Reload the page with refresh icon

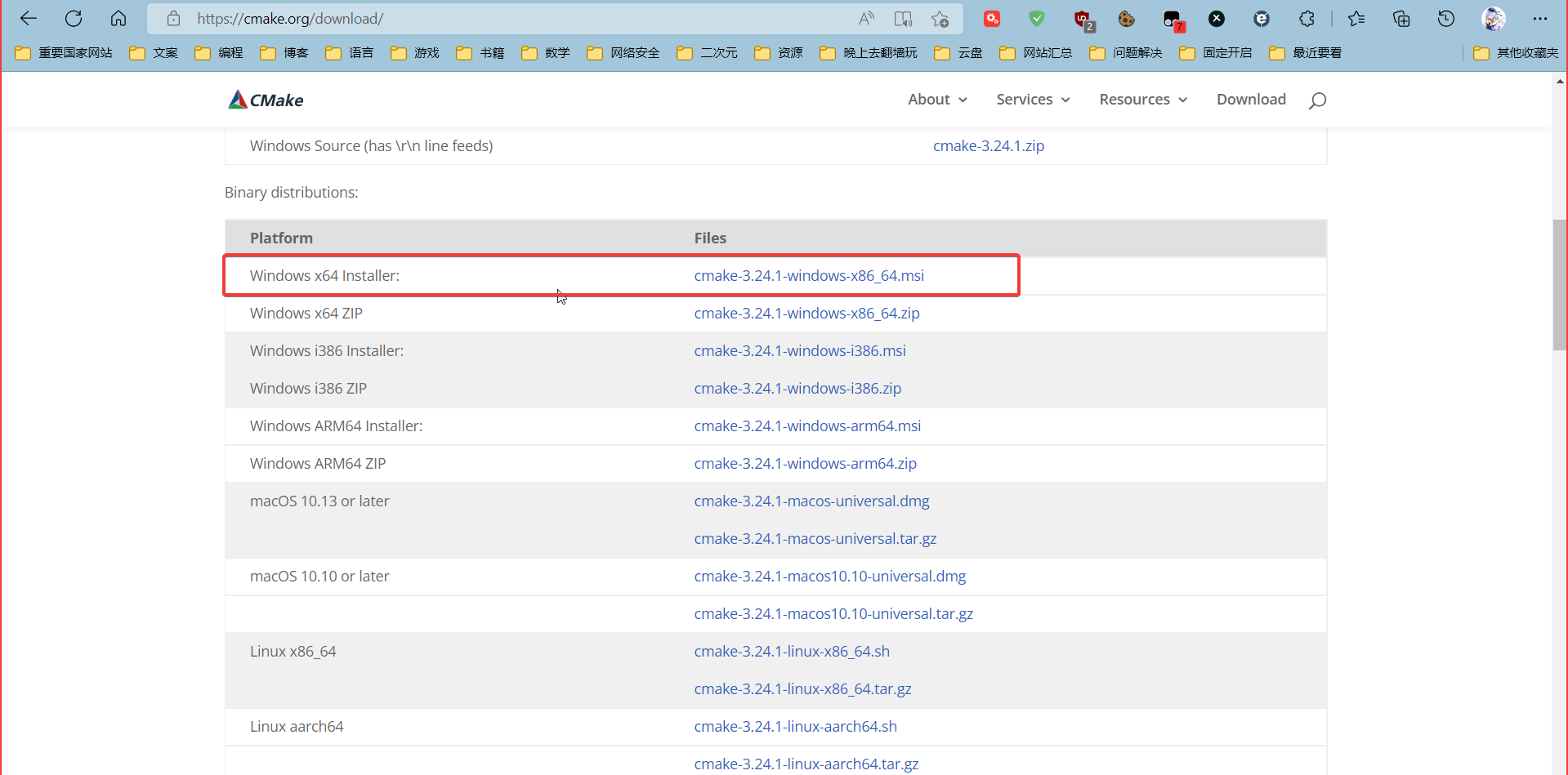(74, 18)
